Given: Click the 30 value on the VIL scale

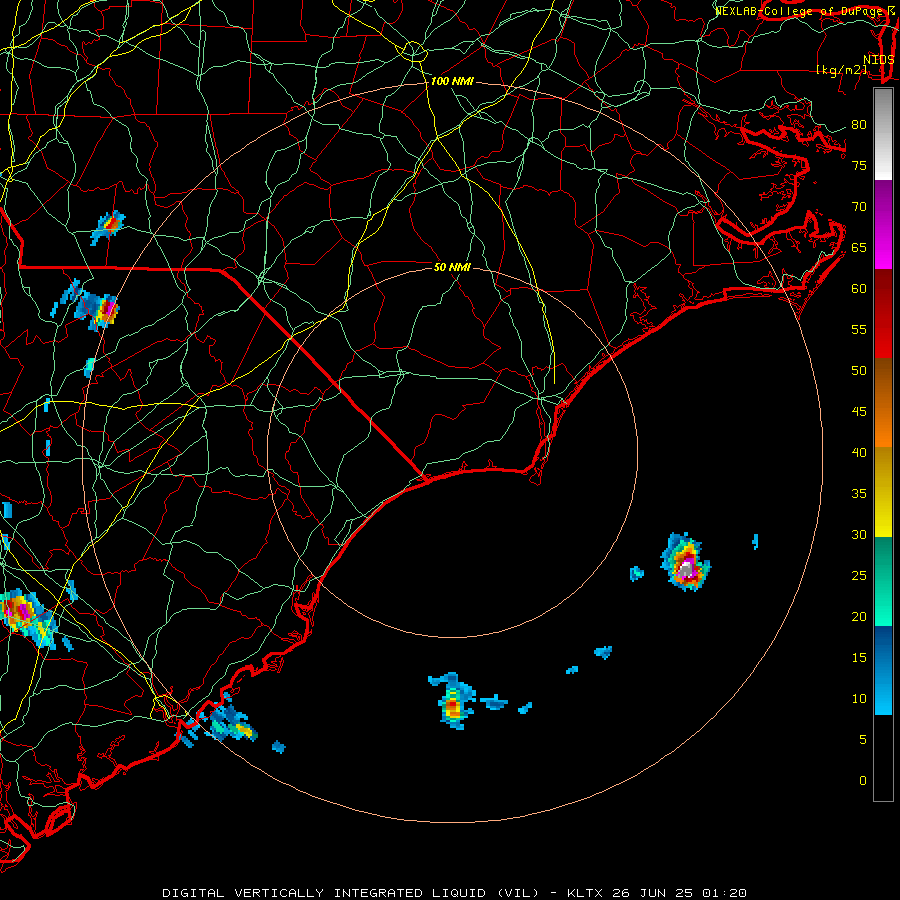Looking at the screenshot, I should [x=859, y=534].
